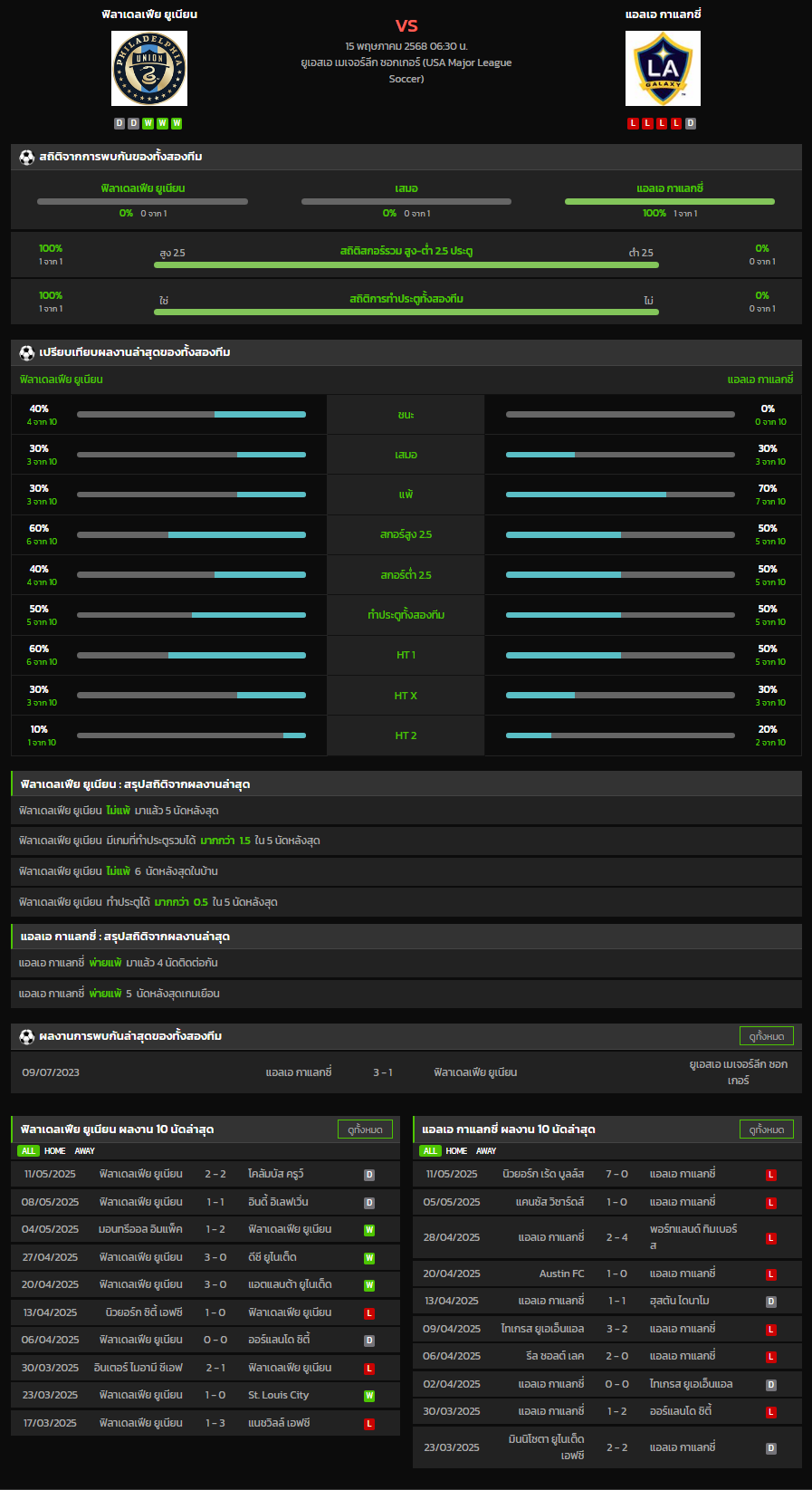Select HOME tab in Philadelphia Union last-10 table
The width and height of the screenshot is (812, 1490).
pos(55,1151)
